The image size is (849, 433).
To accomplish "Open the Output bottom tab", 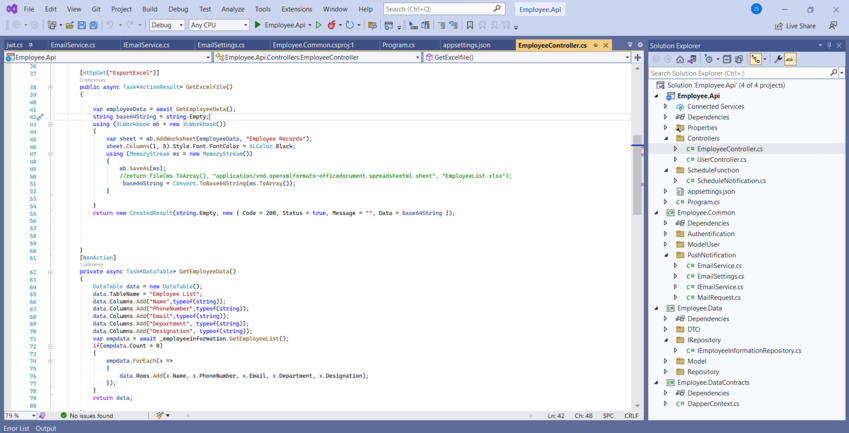I will (46, 429).
